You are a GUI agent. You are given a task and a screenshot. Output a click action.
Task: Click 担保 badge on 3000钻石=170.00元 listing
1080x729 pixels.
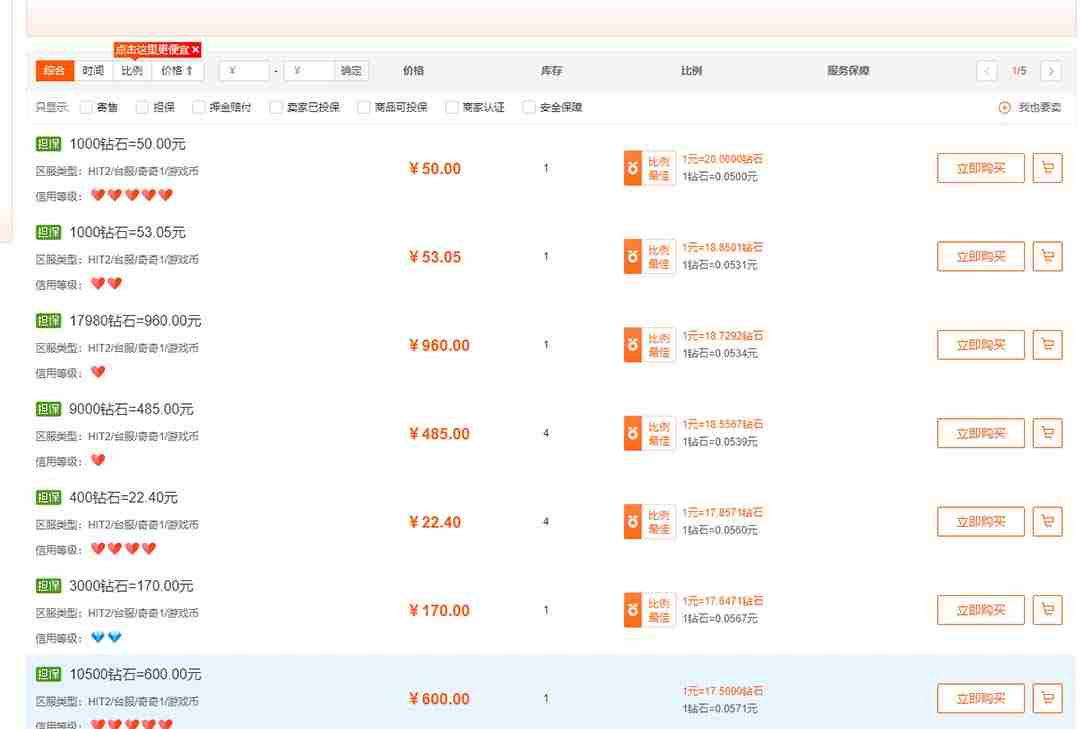[x=48, y=586]
